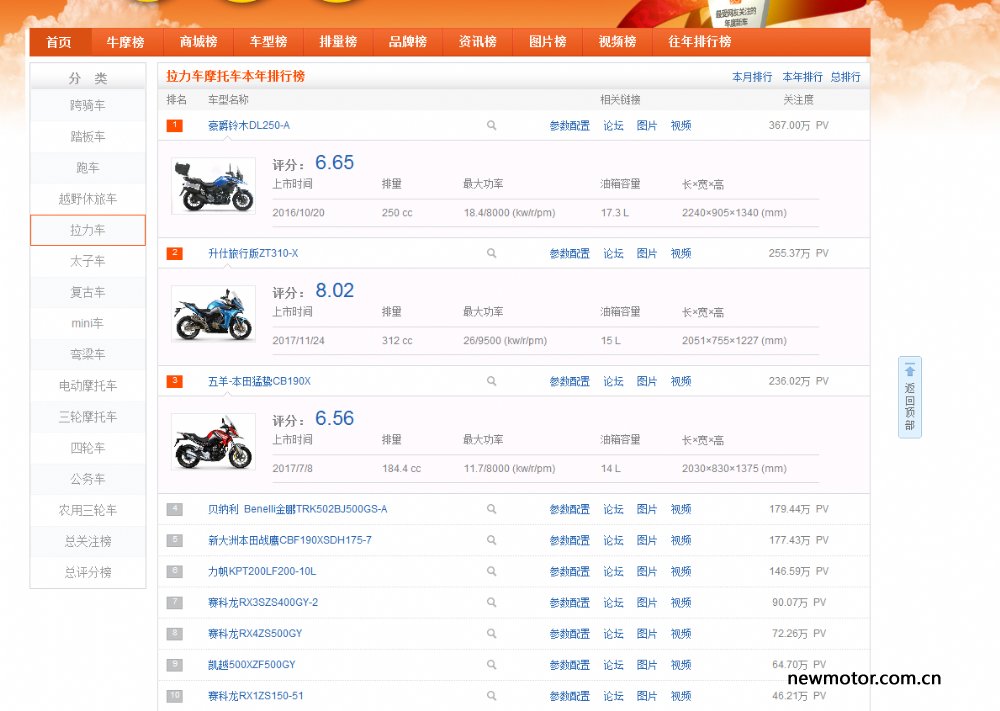The height and width of the screenshot is (711, 1000).
Task: Open 视频榜 navigation tab
Action: click(617, 42)
